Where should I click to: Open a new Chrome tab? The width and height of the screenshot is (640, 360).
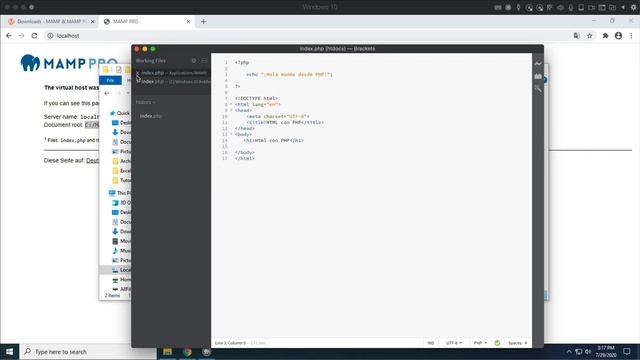click(203, 22)
